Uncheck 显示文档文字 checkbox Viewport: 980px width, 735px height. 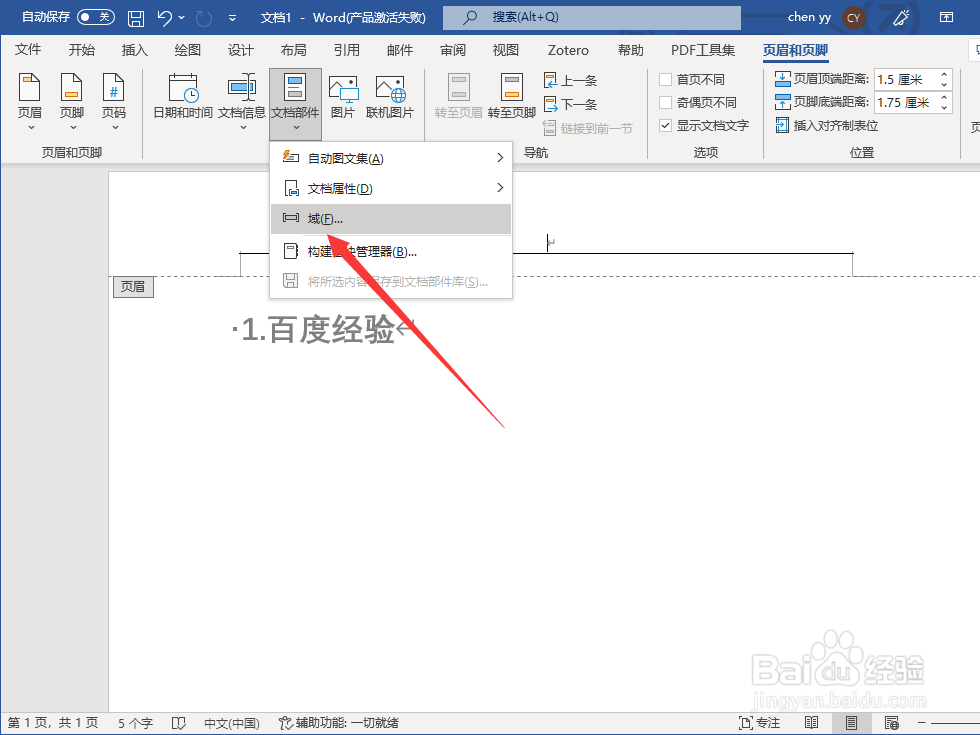(666, 126)
